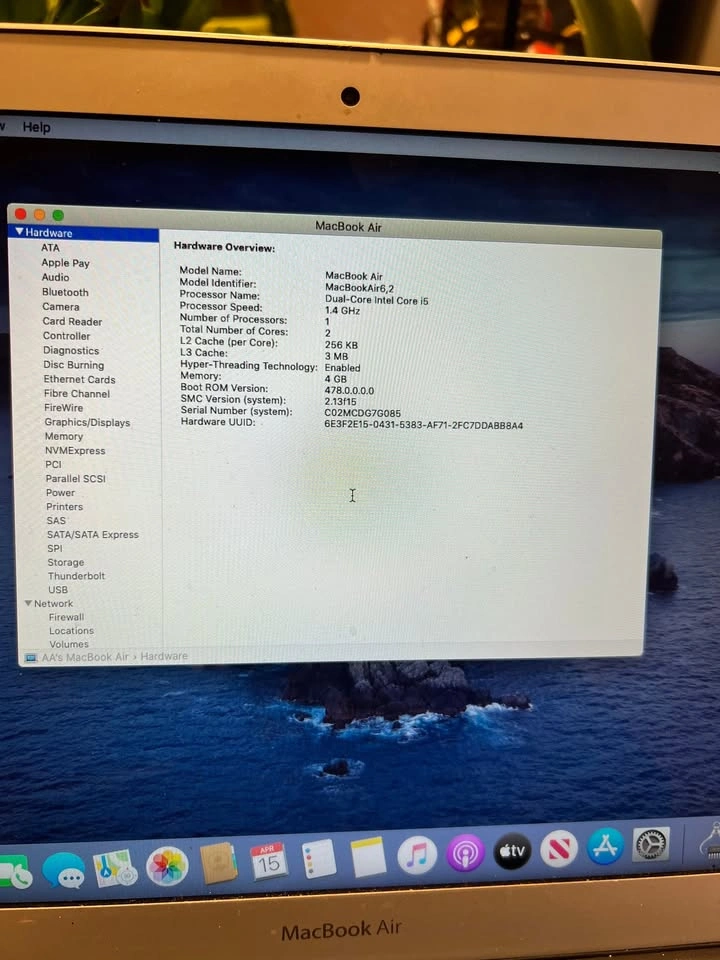Click AA's MacBook Air in the path bar

pos(85,658)
